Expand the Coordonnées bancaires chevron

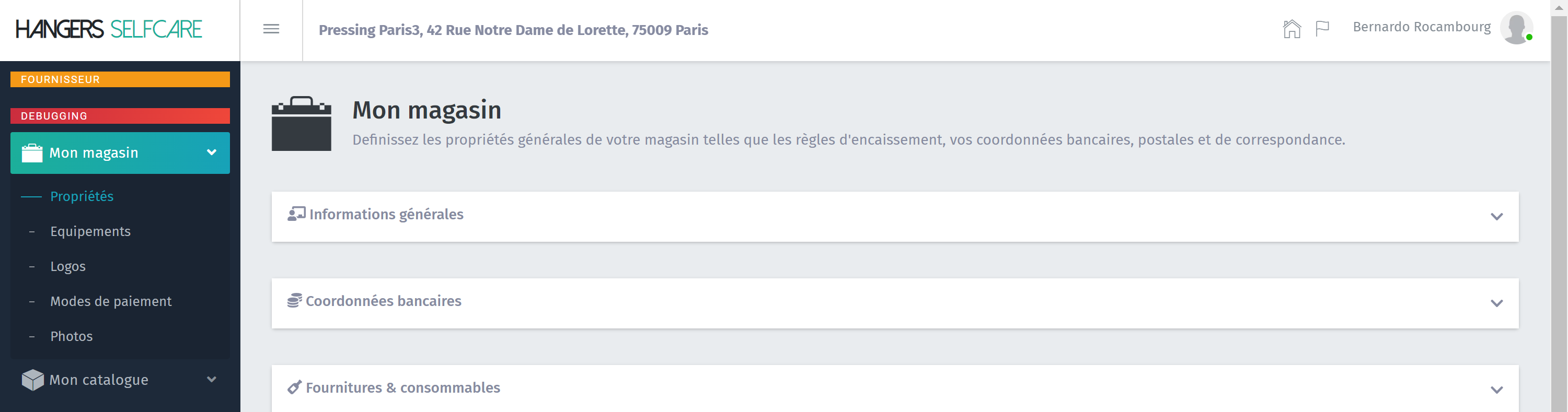[x=1496, y=303]
